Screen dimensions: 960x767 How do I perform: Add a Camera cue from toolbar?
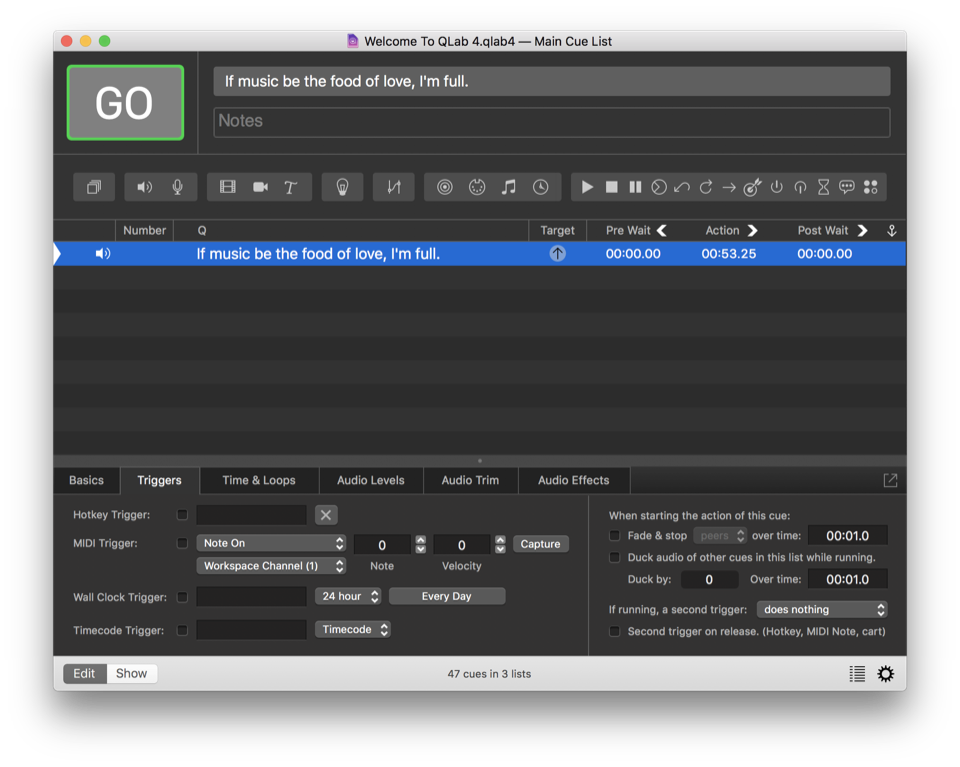coord(260,187)
